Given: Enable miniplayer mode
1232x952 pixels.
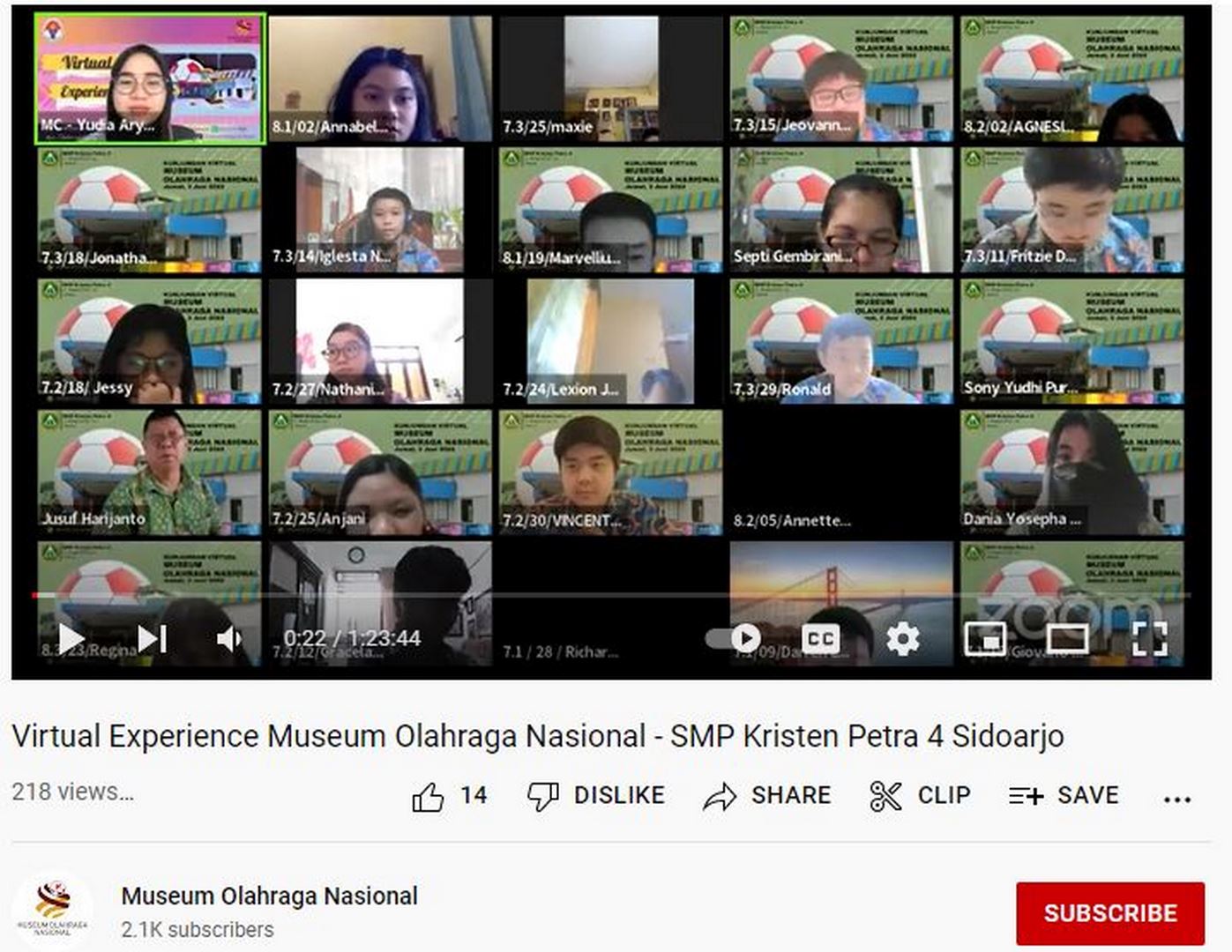Looking at the screenshot, I should (x=985, y=638).
